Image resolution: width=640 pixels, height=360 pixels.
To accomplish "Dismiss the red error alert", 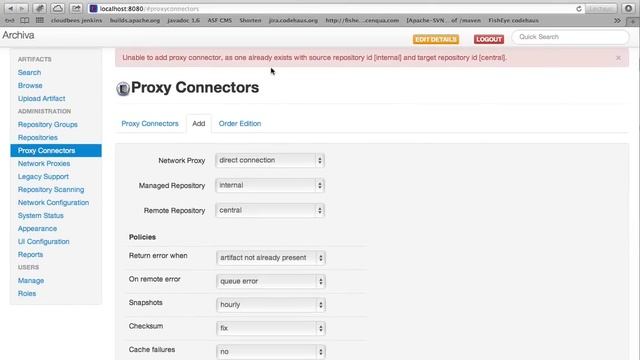I will click(618, 58).
